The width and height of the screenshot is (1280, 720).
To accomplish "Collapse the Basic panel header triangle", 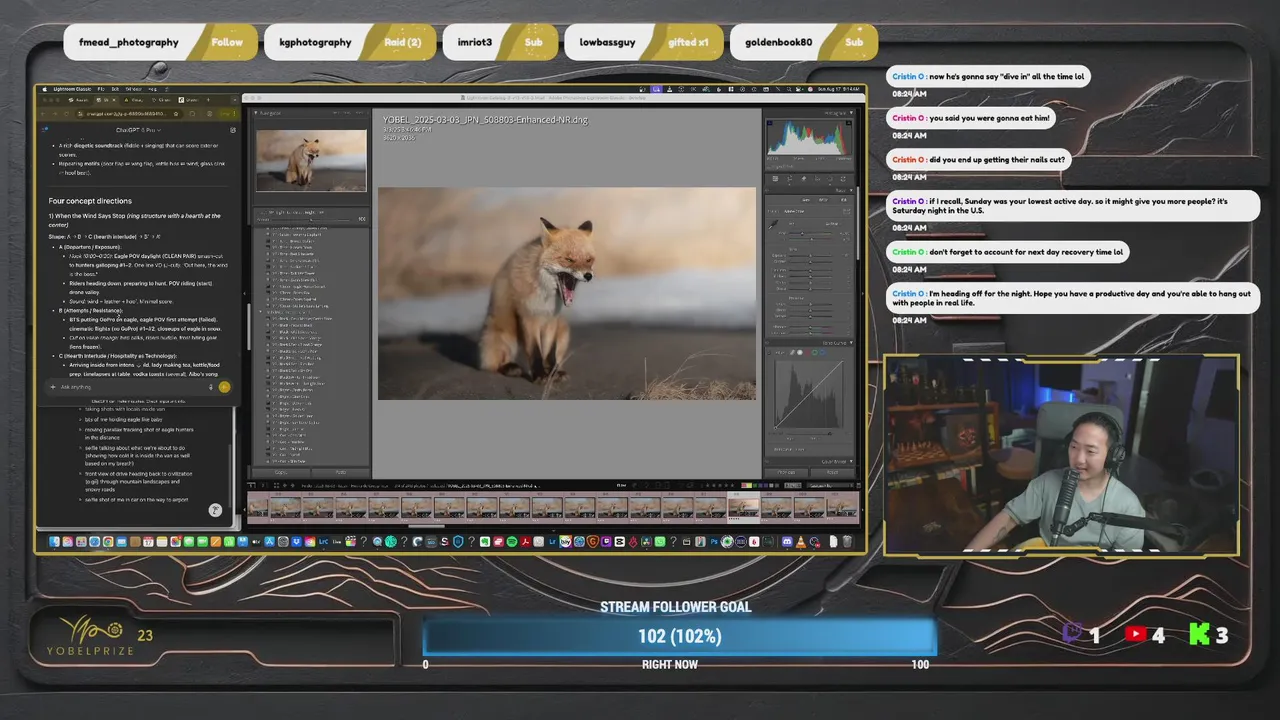I will click(x=851, y=190).
